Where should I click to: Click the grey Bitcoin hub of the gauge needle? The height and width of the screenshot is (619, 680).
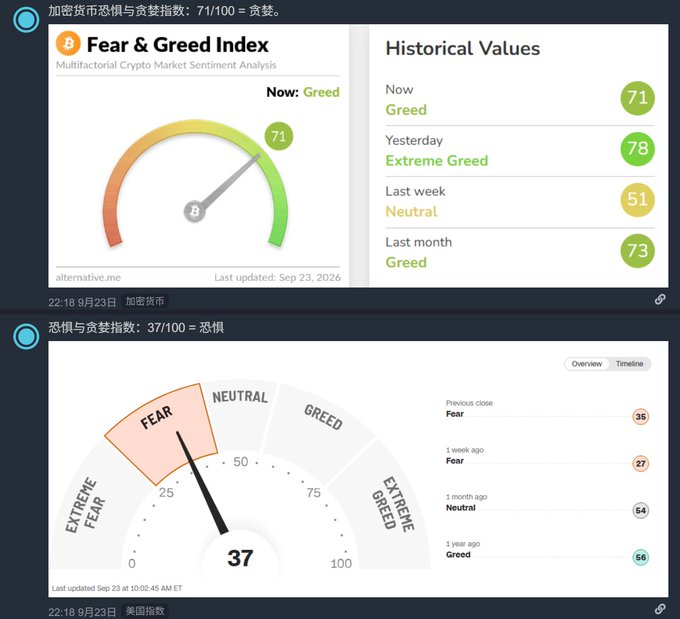194,211
